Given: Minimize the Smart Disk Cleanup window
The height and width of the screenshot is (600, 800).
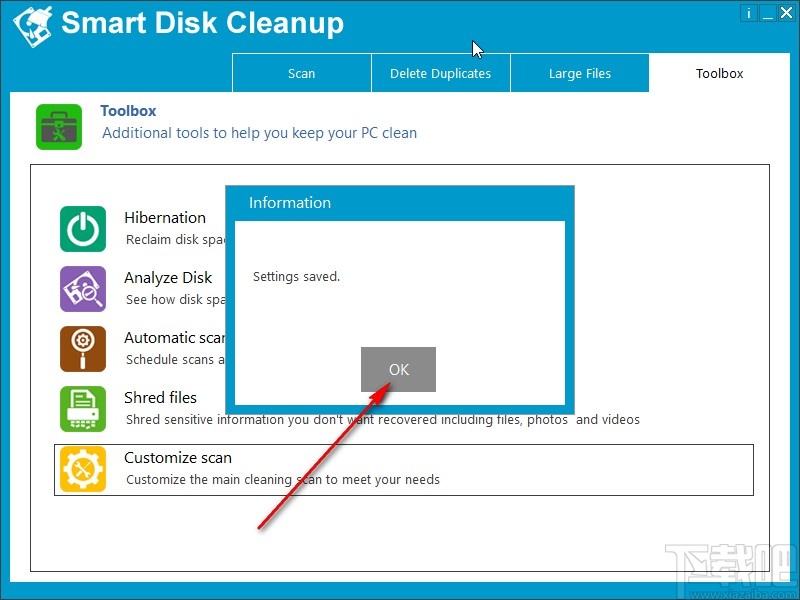Looking at the screenshot, I should pyautogui.click(x=767, y=13).
